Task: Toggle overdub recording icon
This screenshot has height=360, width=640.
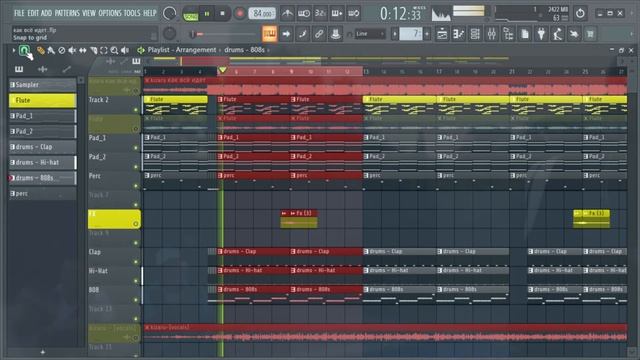Action: coord(337,13)
